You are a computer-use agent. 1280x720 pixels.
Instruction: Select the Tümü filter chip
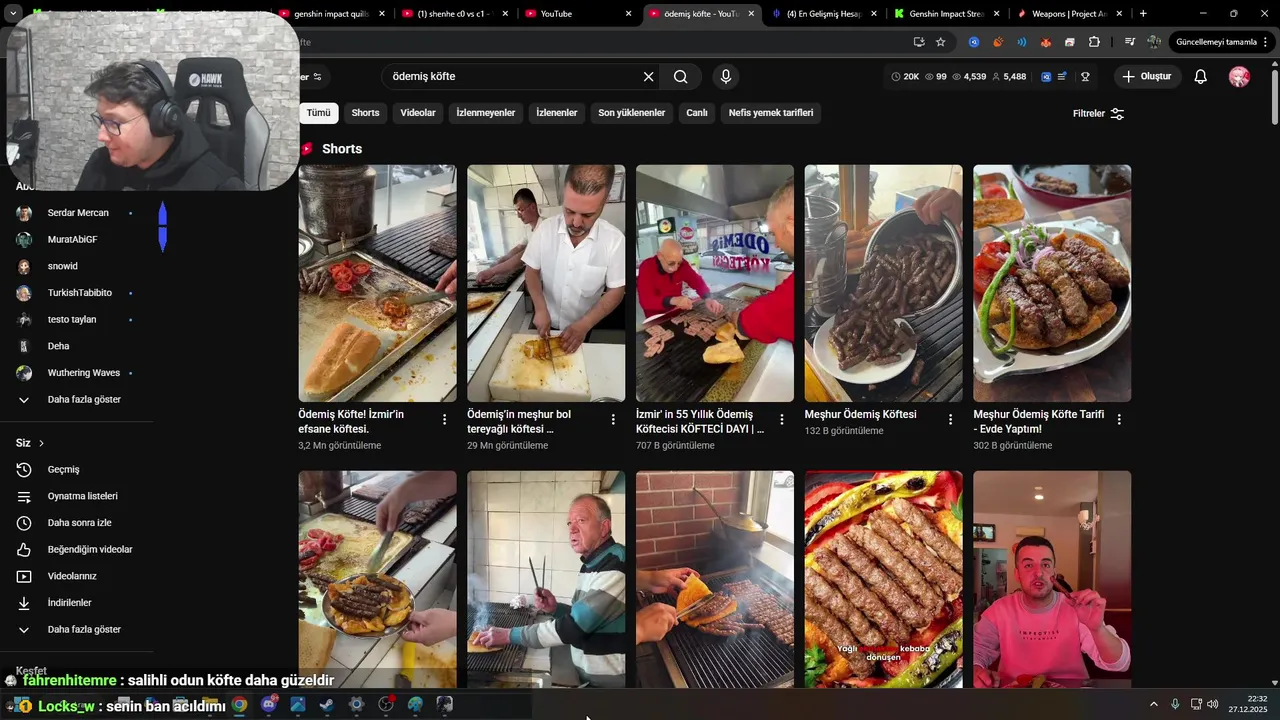318,113
